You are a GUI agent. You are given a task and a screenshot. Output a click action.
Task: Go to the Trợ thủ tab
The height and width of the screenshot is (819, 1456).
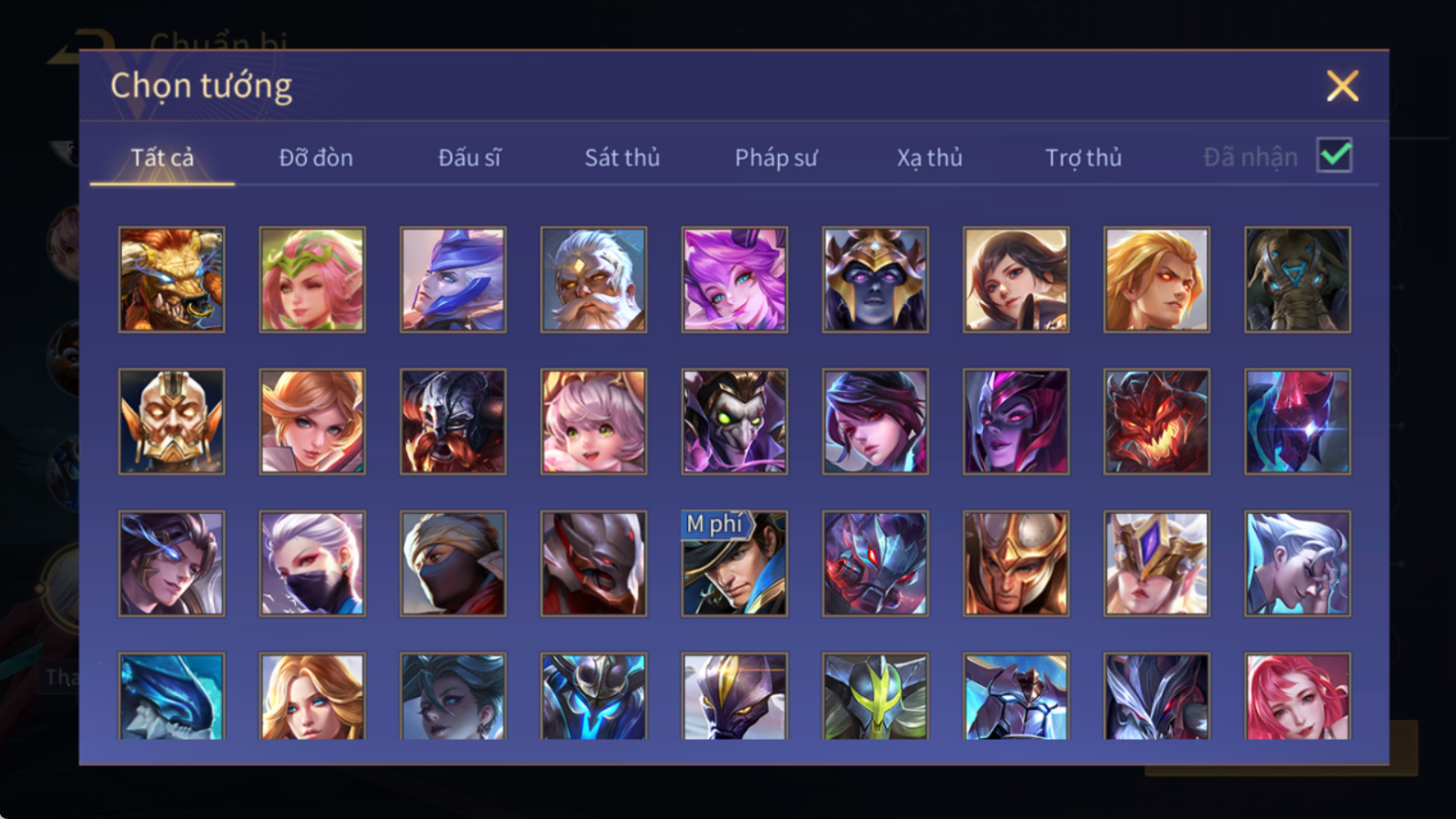[x=1084, y=157]
